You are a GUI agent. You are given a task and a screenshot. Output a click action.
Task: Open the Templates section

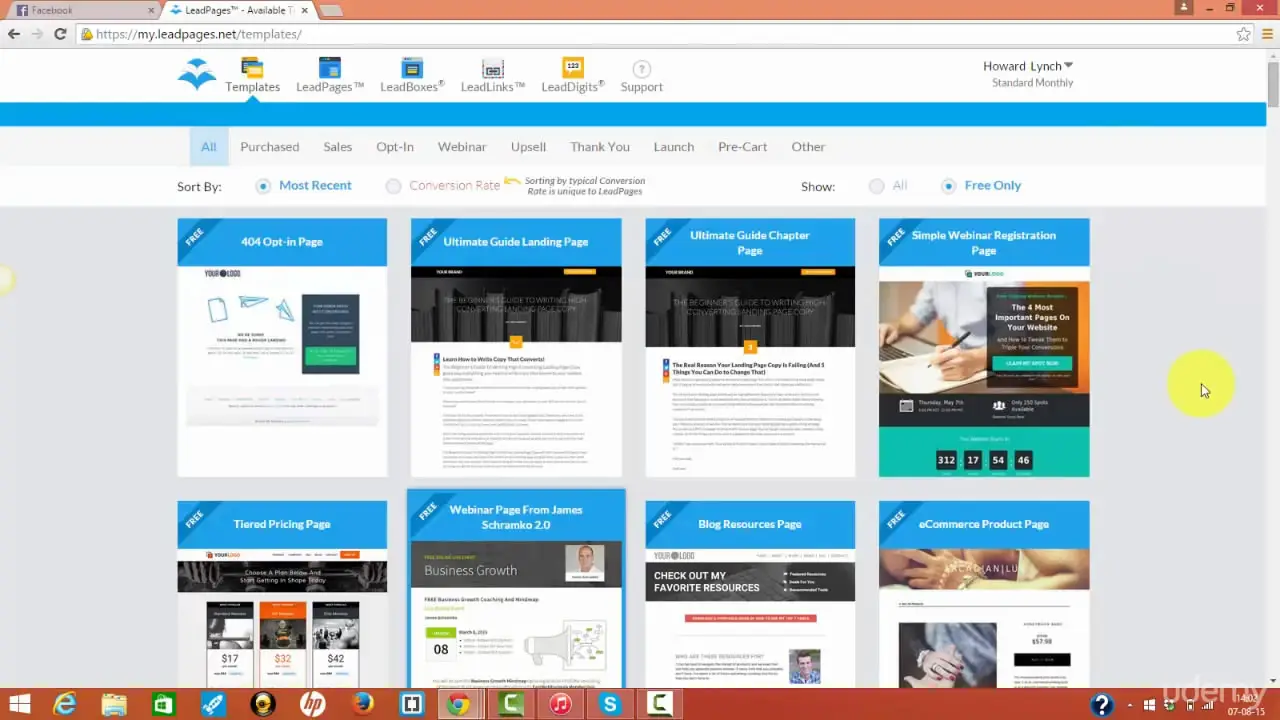click(x=252, y=75)
